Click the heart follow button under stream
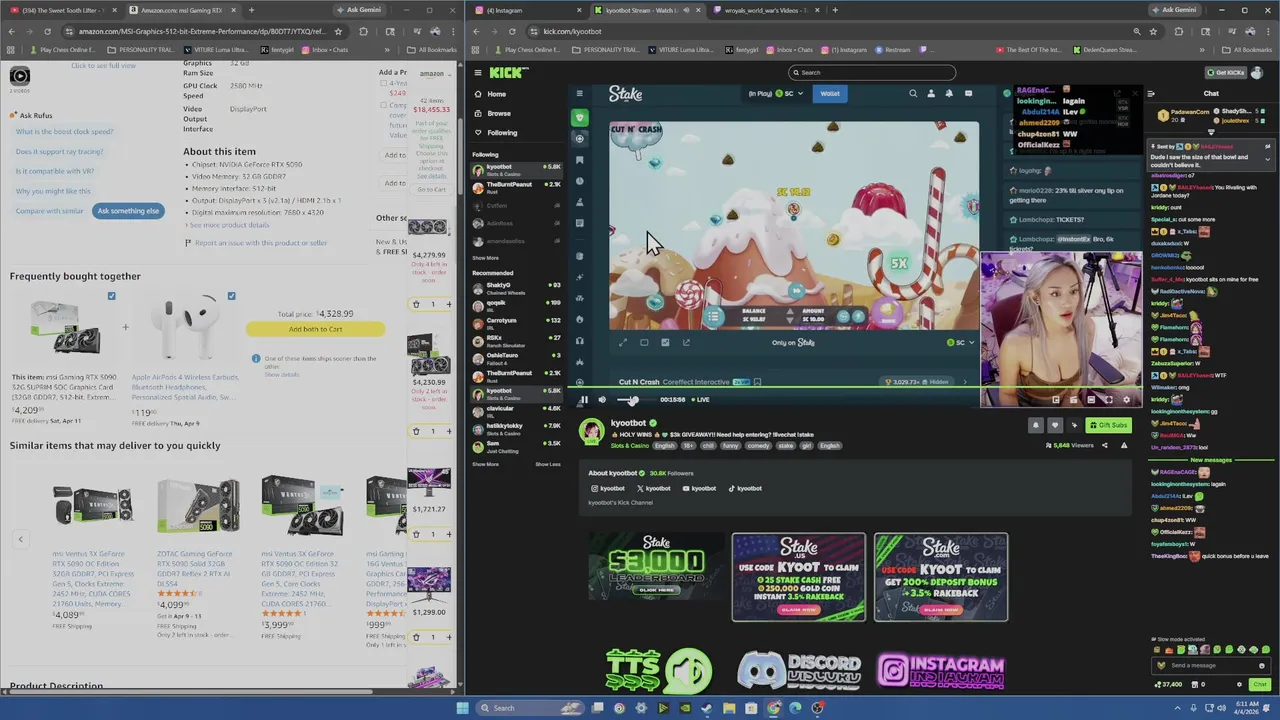The image size is (1280, 720). 1054,425
